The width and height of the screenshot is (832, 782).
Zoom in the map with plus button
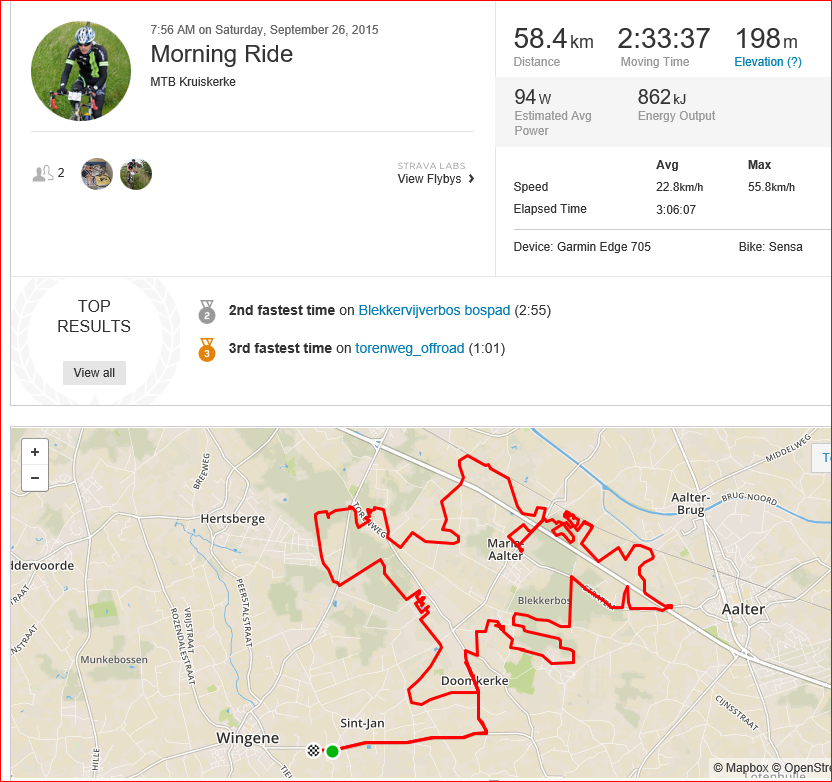click(35, 452)
